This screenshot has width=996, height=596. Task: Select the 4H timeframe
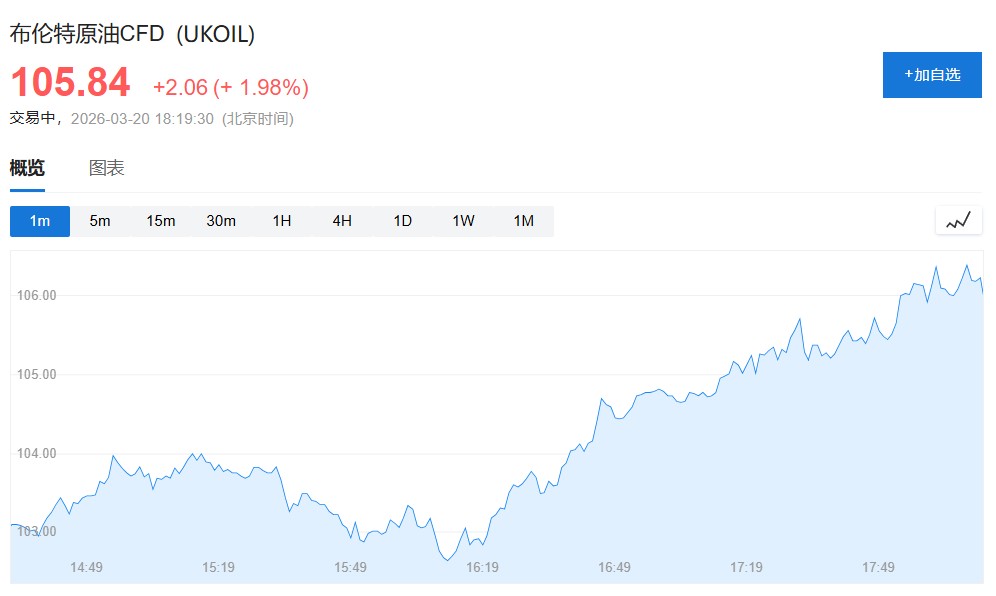[x=342, y=221]
